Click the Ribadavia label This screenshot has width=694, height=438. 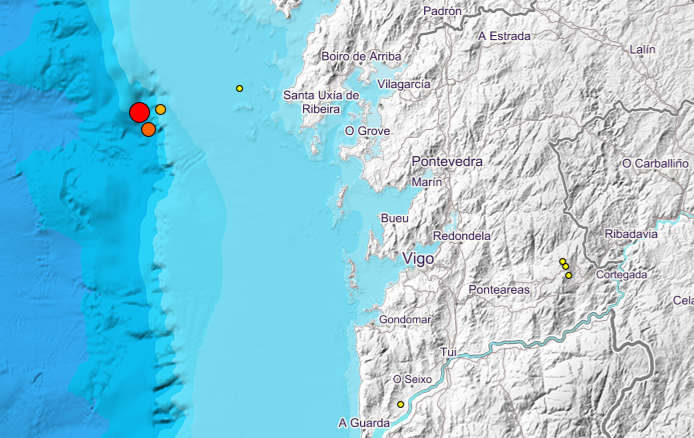[631, 234]
